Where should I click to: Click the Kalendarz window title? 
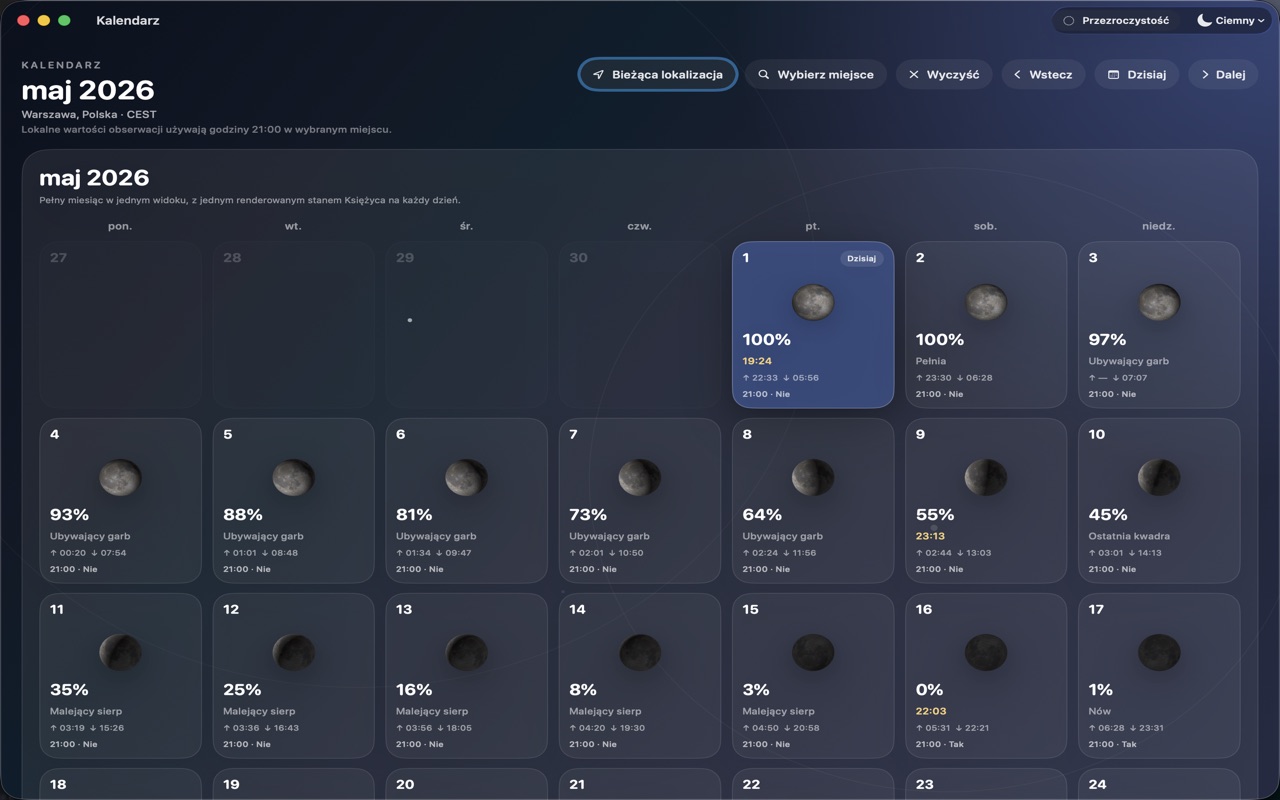(x=128, y=20)
